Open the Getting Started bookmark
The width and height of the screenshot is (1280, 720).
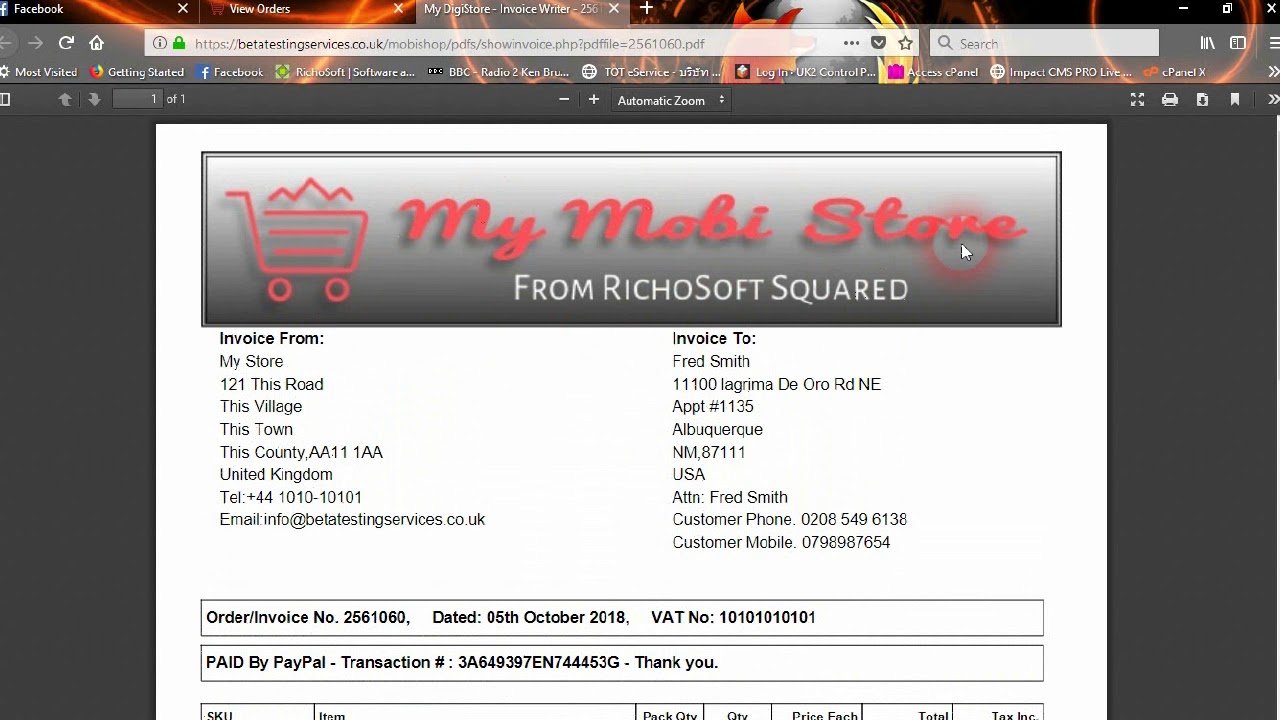[x=137, y=72]
